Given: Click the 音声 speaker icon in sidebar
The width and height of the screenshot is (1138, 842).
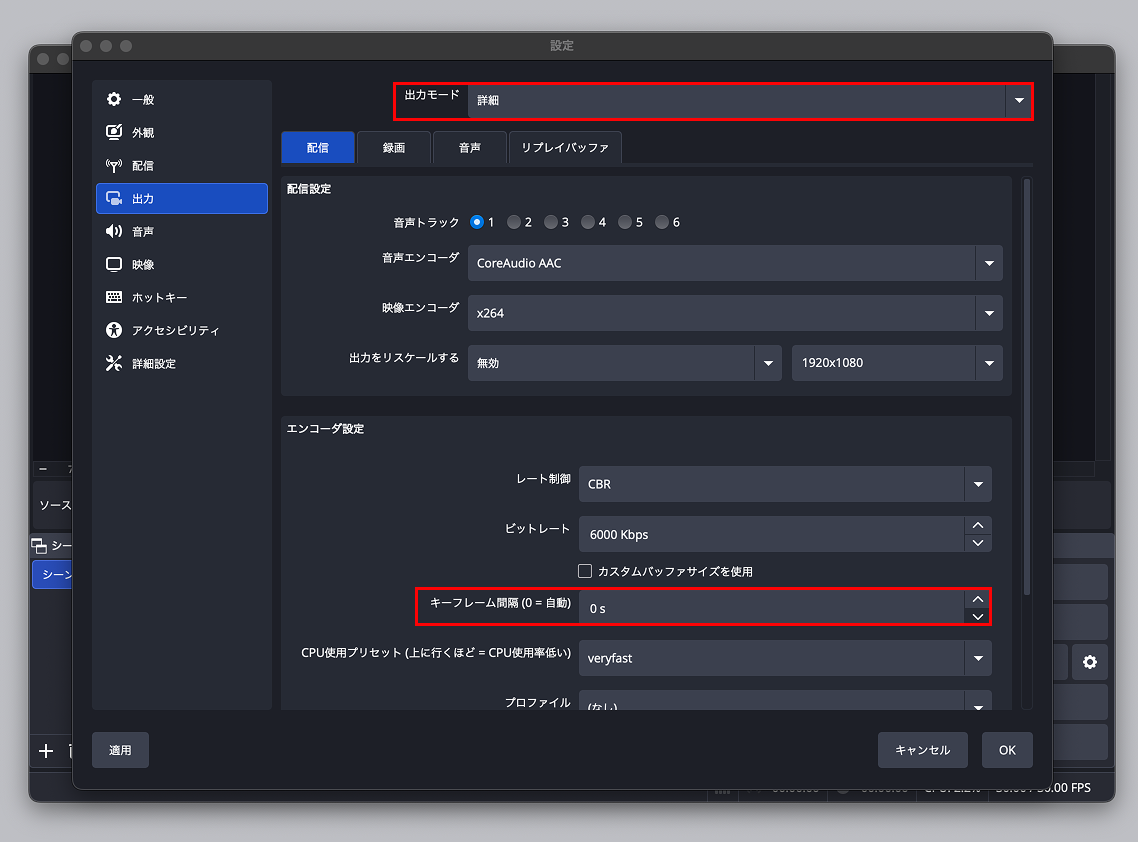Looking at the screenshot, I should click(x=114, y=232).
